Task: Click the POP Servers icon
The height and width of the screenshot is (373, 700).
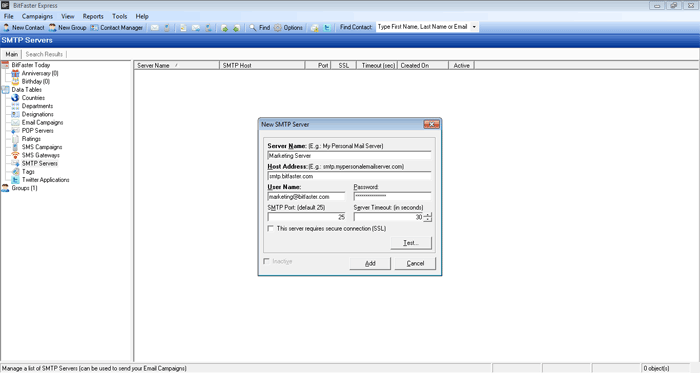Action: (x=16, y=131)
